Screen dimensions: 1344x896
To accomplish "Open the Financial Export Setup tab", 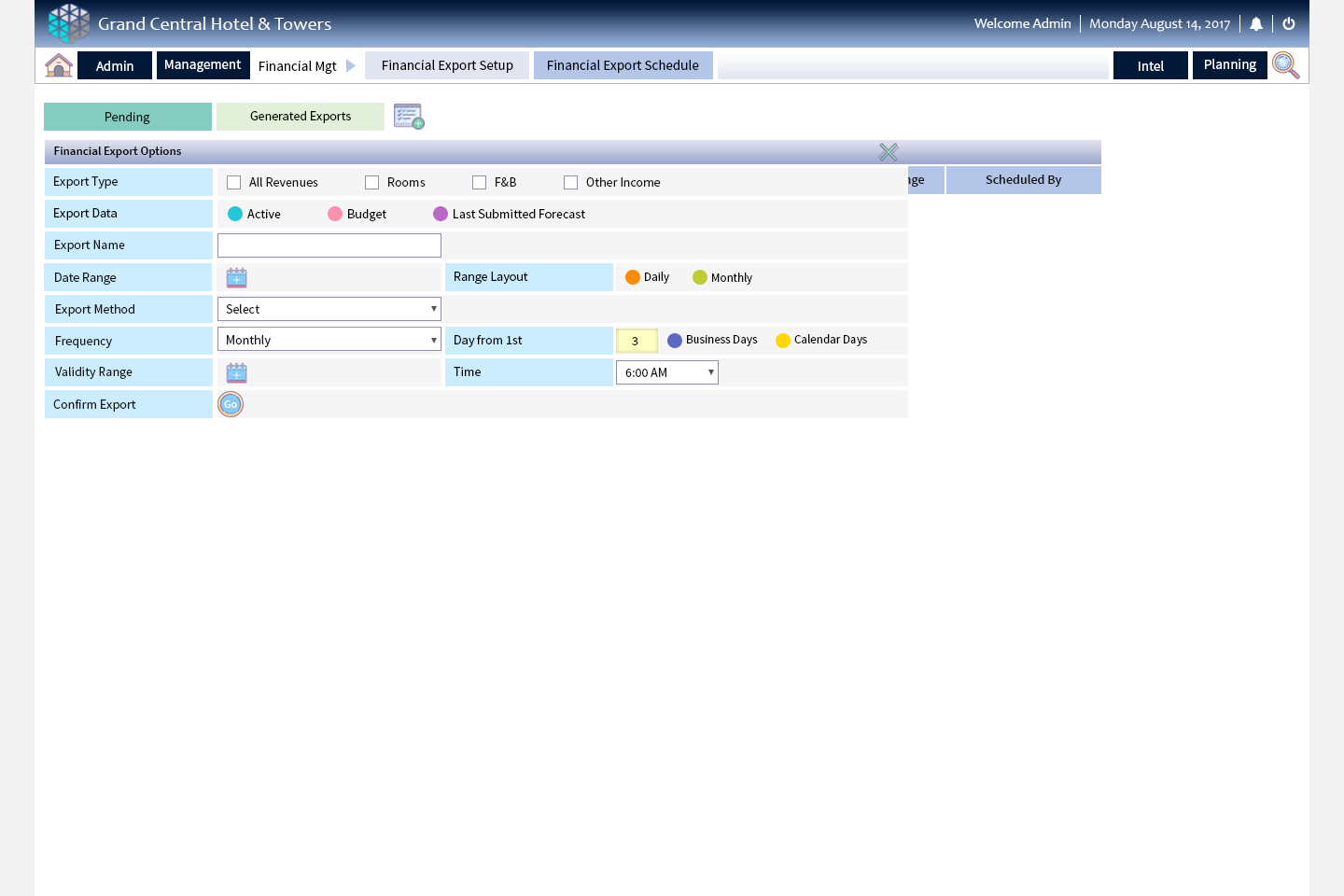I will [x=447, y=65].
